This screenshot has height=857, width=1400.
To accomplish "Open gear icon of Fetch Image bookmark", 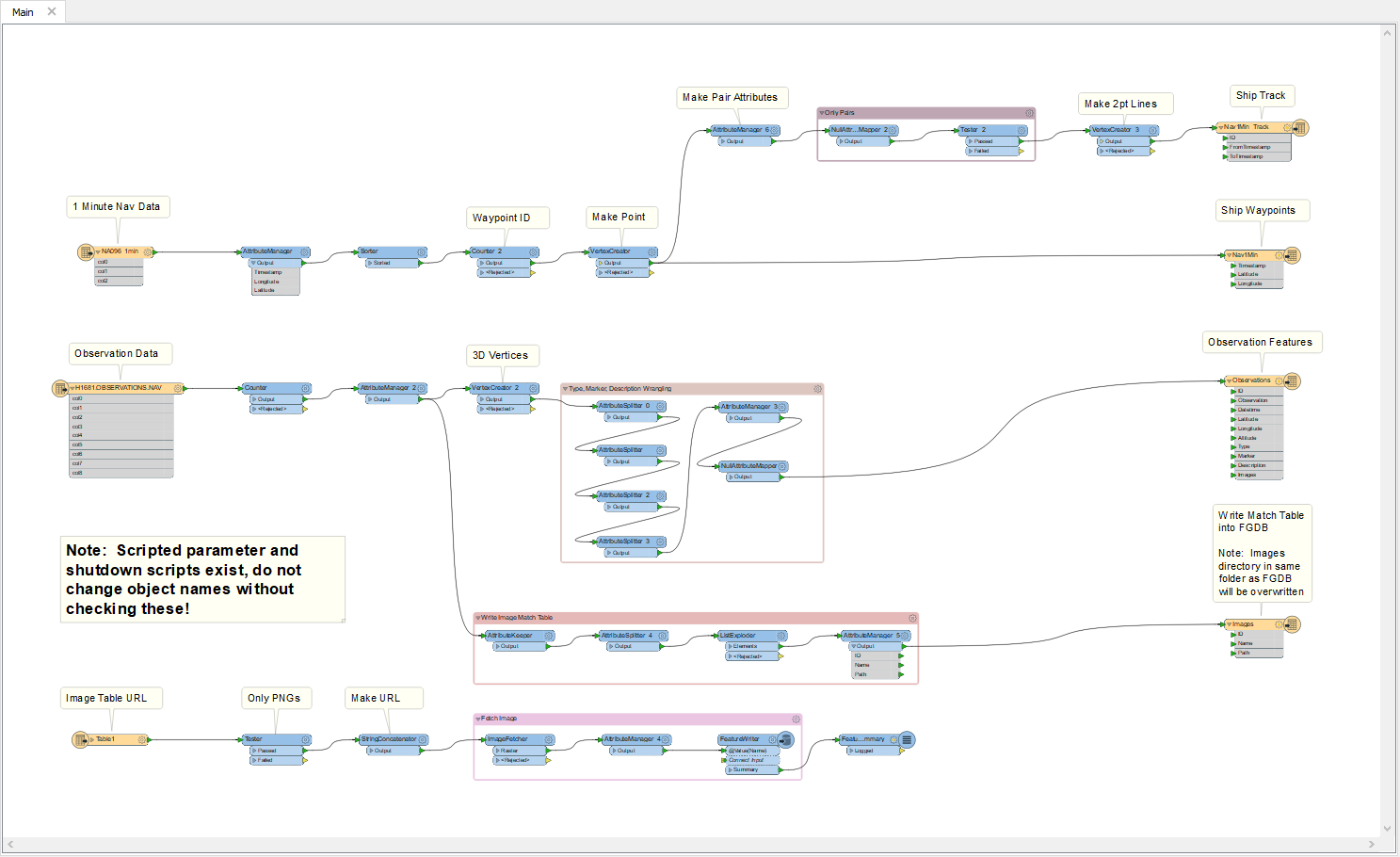I will pos(796,720).
